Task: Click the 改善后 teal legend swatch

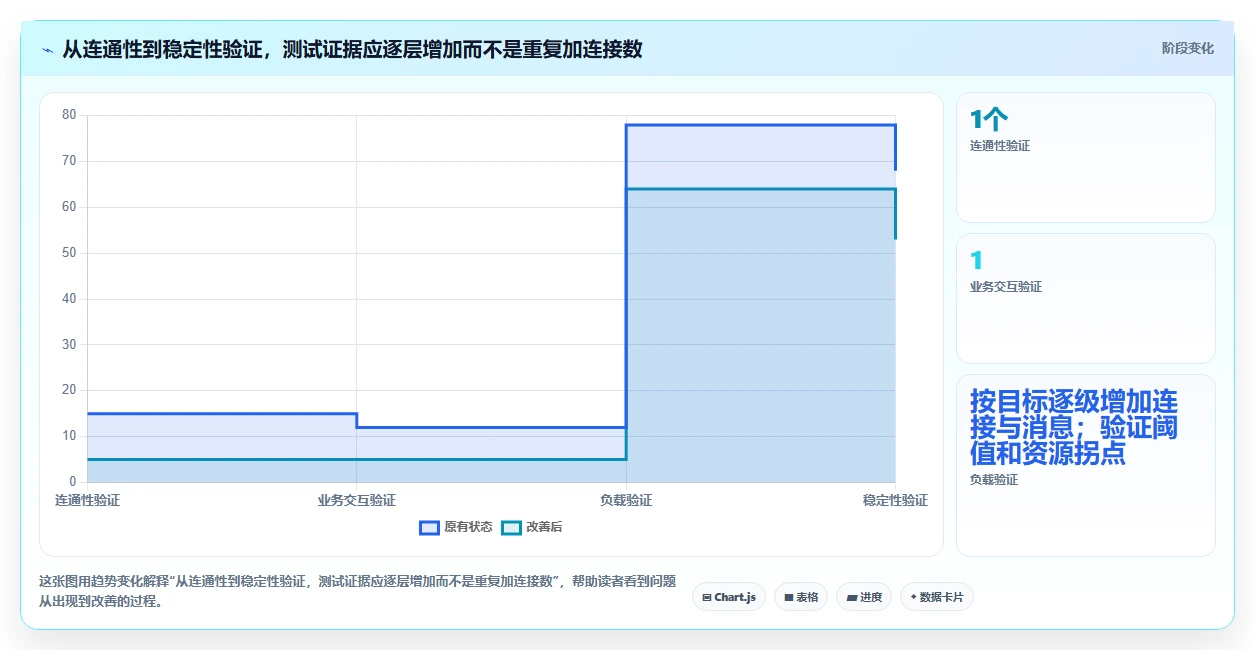Action: 511,527
